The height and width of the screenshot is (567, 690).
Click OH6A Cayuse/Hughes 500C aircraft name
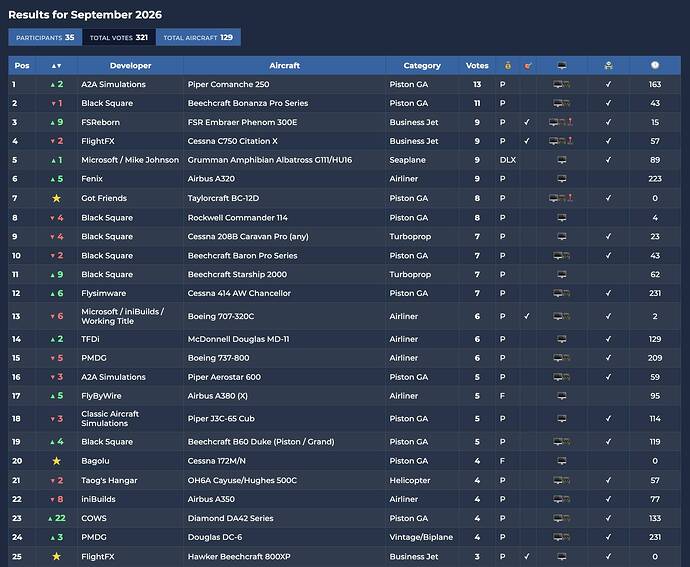(242, 480)
